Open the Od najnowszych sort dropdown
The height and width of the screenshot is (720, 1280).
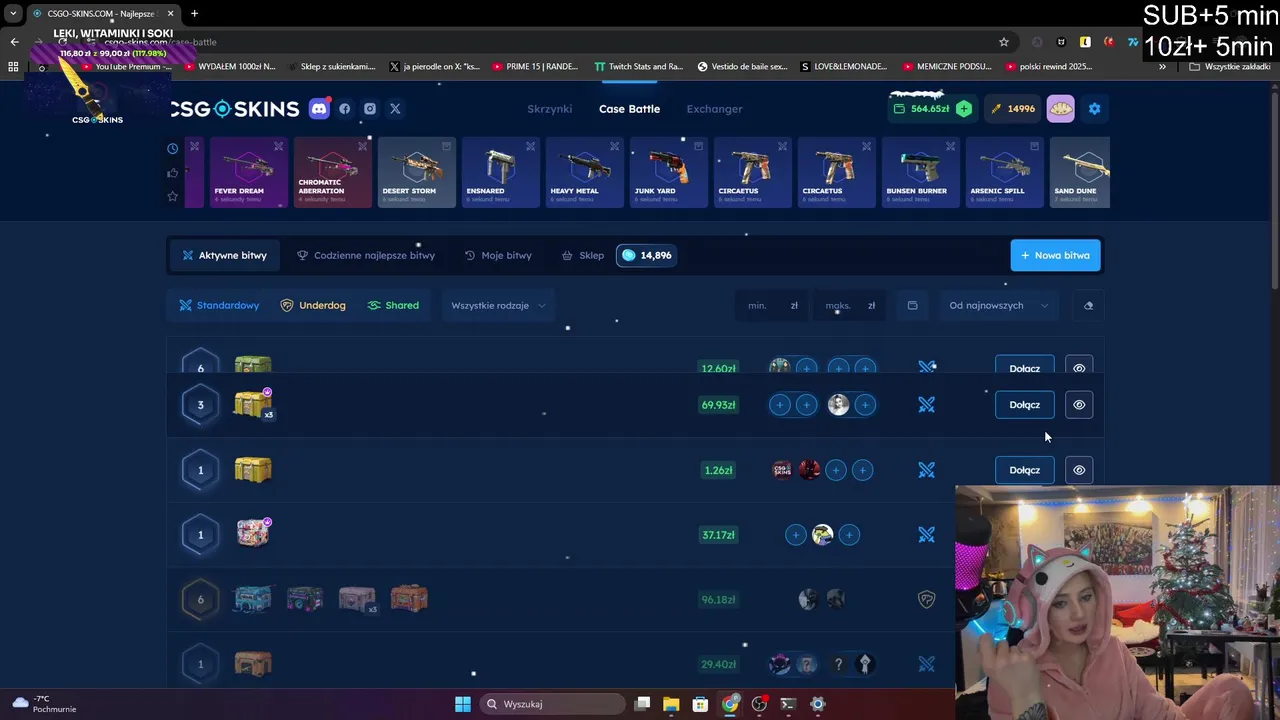(998, 305)
